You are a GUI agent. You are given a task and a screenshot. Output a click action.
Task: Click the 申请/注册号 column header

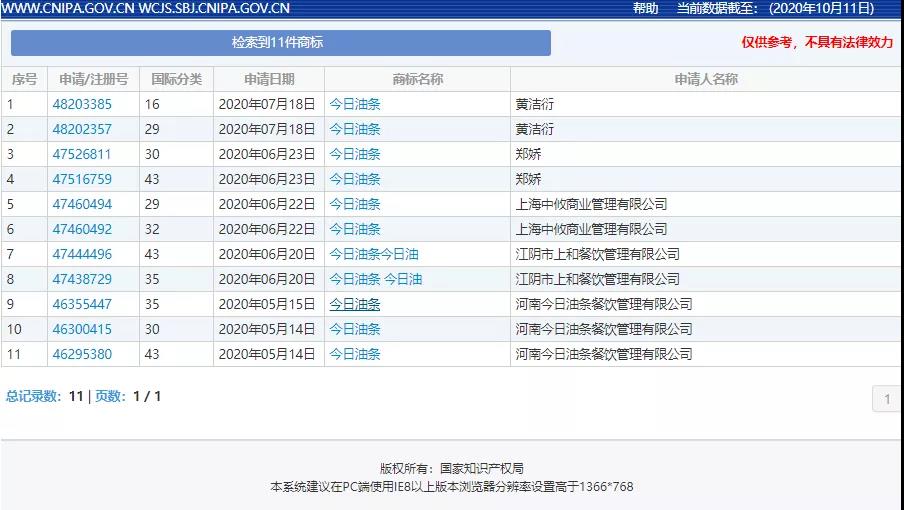(93, 79)
